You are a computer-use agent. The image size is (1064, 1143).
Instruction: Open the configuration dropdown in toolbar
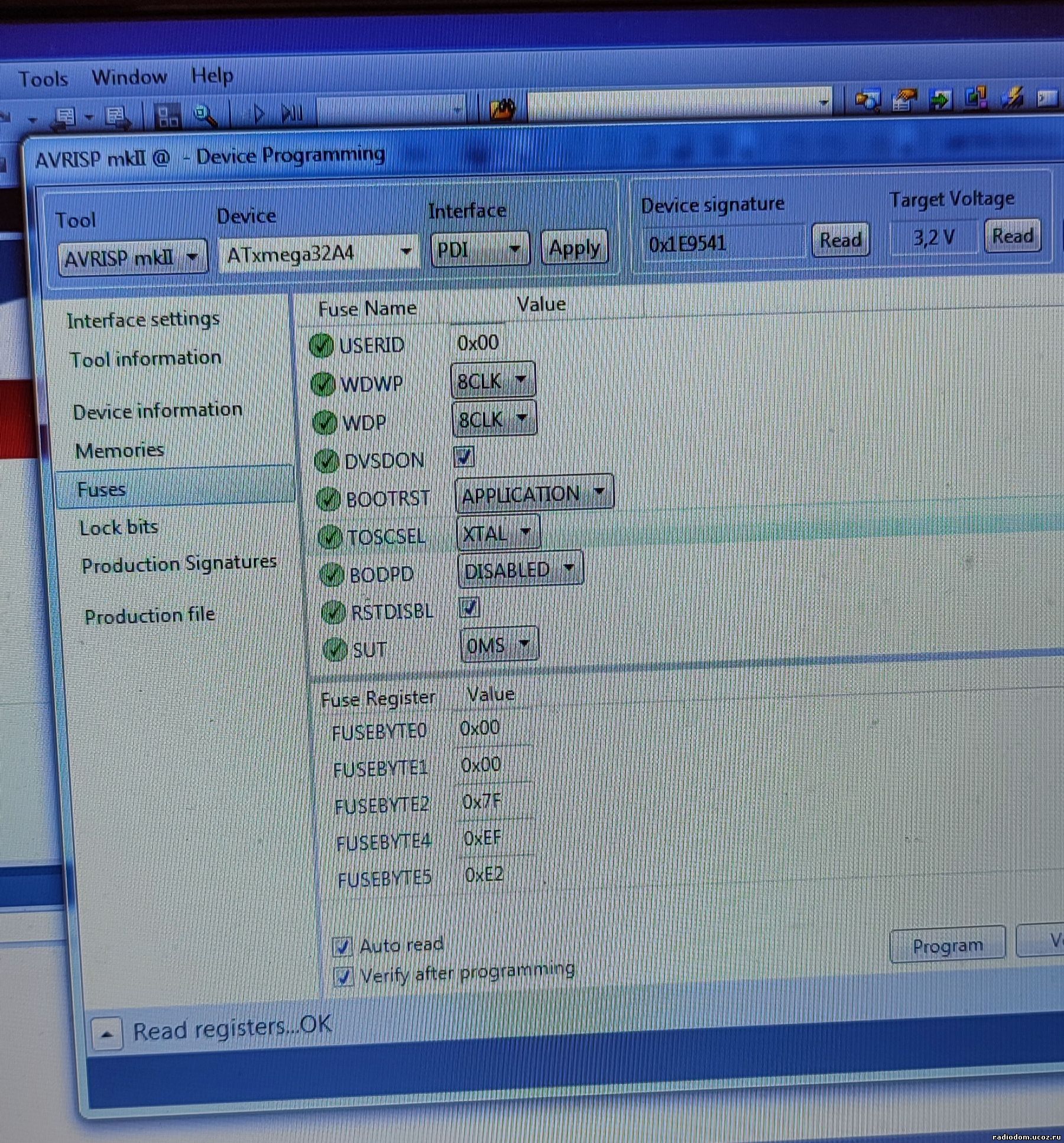tap(457, 110)
